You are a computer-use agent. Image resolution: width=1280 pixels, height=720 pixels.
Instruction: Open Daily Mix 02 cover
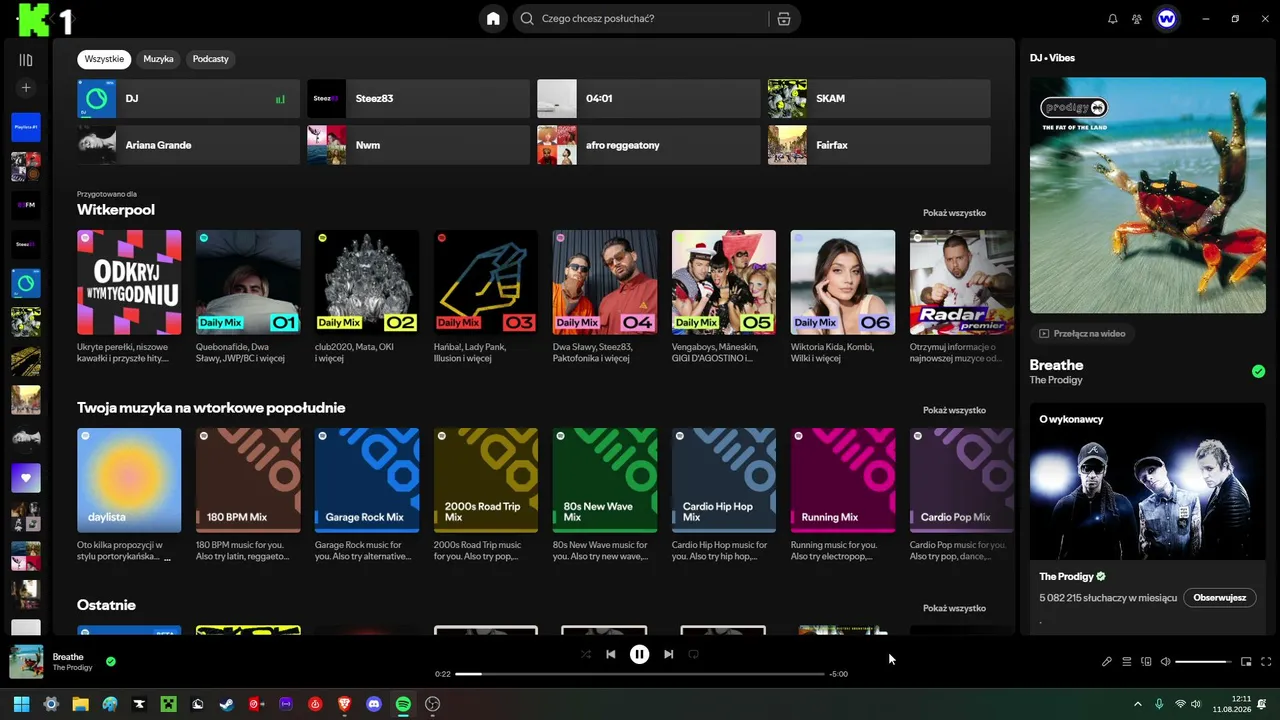click(367, 282)
